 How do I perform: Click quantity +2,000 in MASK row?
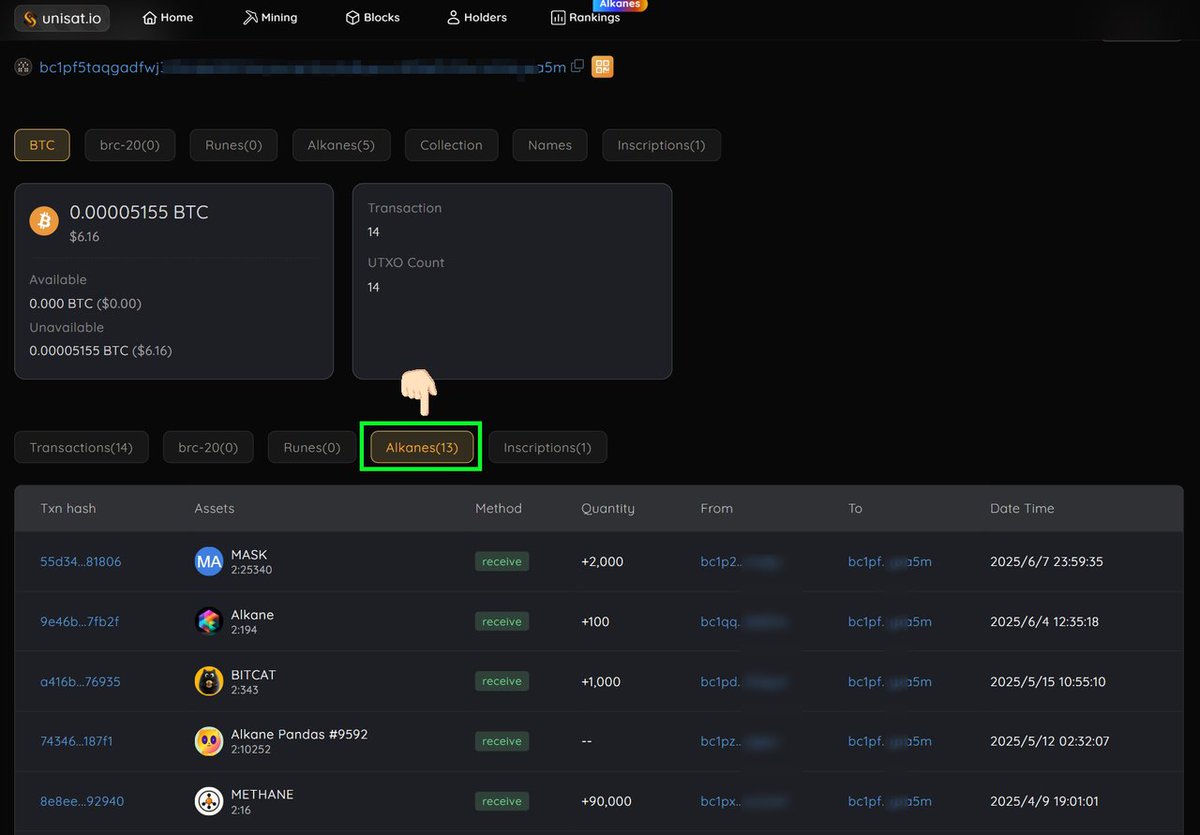click(x=602, y=562)
